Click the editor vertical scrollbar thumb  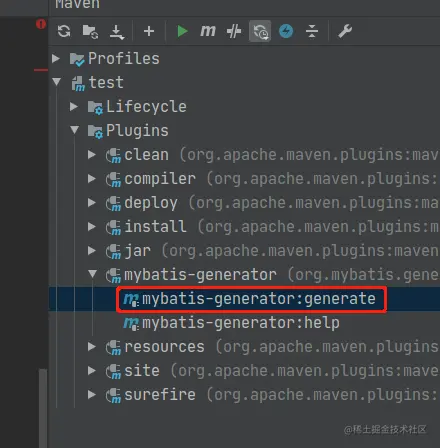(43, 408)
